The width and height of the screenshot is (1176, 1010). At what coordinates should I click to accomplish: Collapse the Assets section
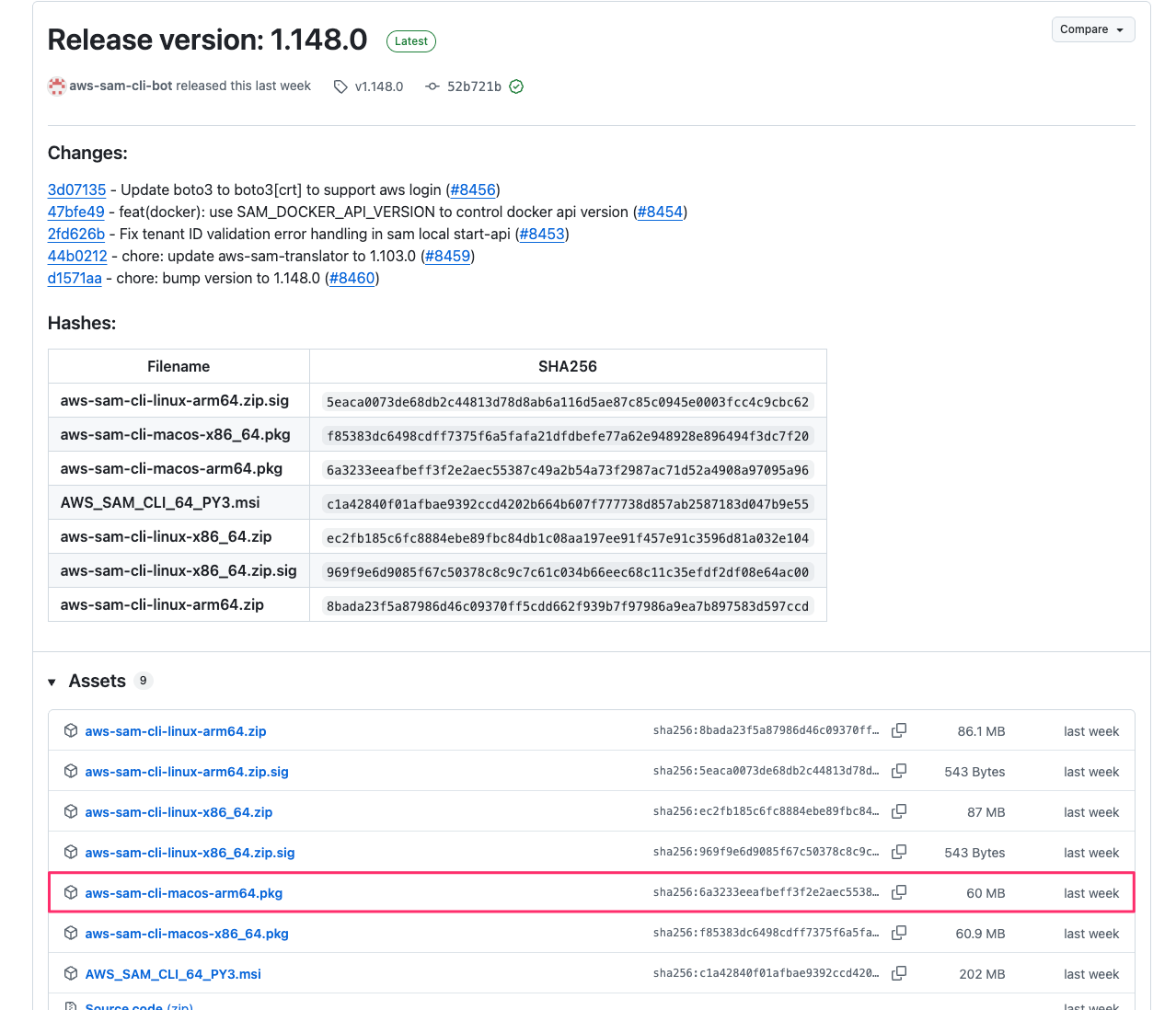click(x=52, y=682)
